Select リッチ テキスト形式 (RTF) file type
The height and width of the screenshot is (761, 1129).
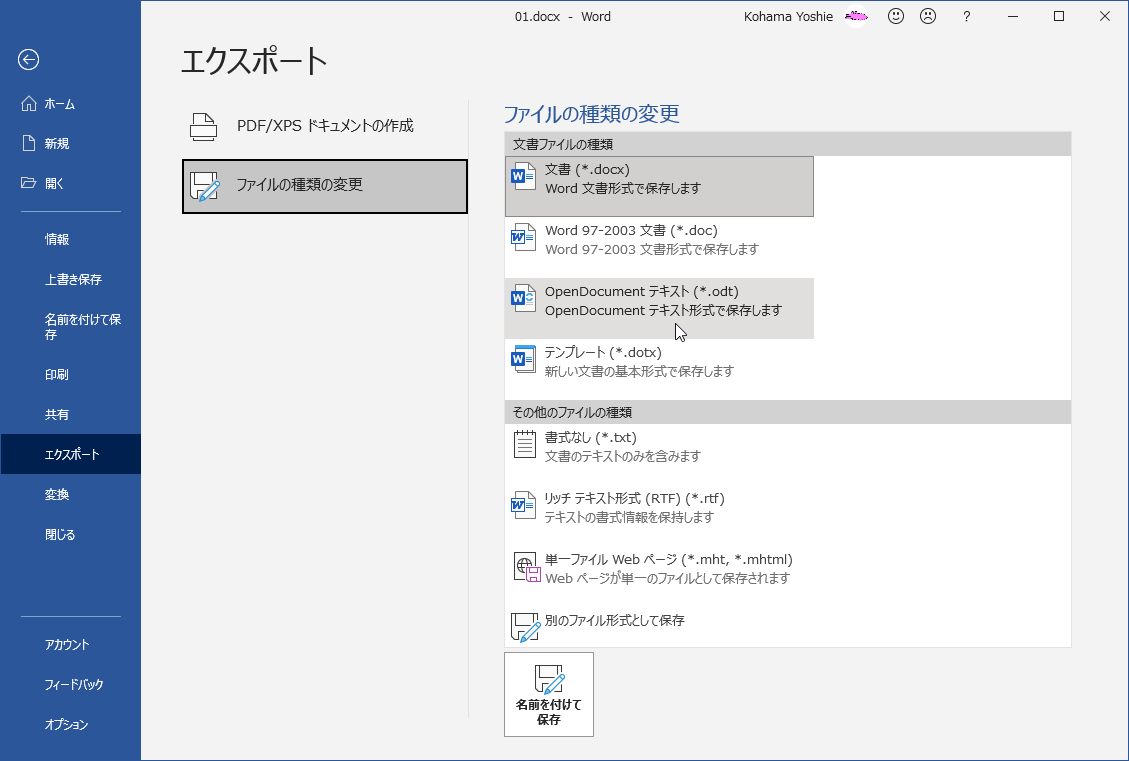[x=660, y=515]
